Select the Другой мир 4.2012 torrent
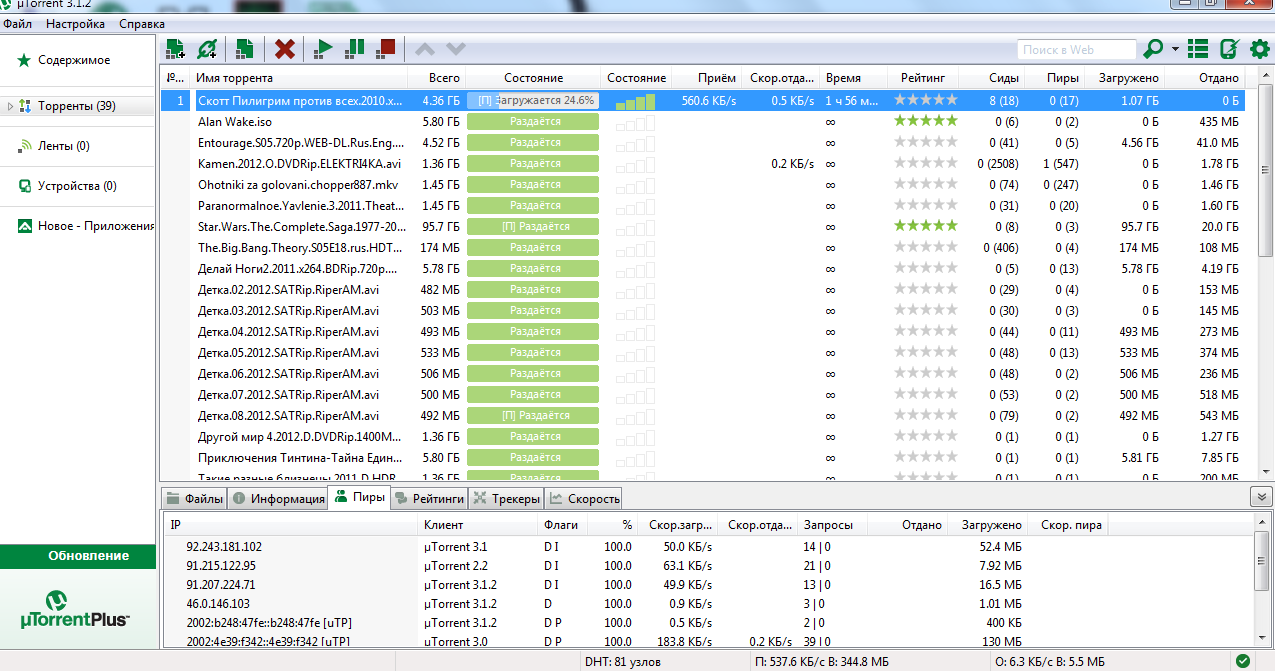The width and height of the screenshot is (1275, 671). 702,436
